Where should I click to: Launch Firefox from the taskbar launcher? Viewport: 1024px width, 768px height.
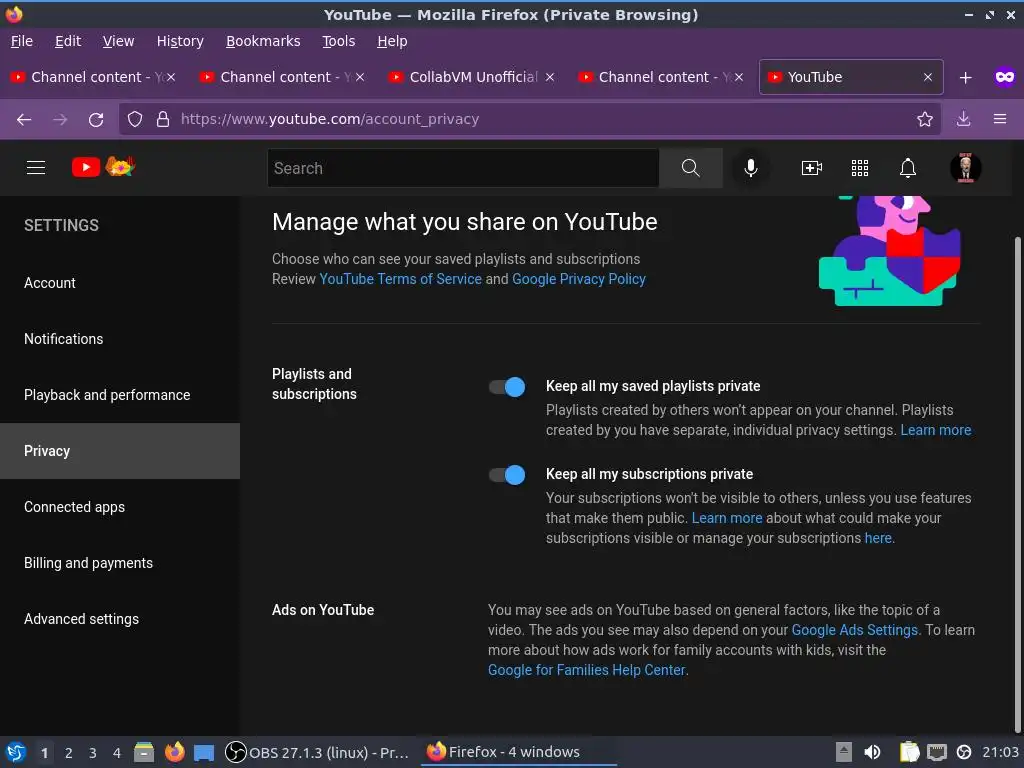174,752
